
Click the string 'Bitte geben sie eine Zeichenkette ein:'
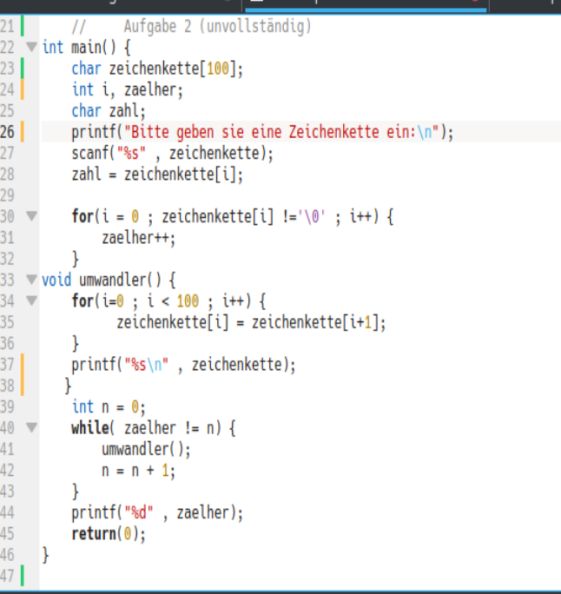coord(274,132)
